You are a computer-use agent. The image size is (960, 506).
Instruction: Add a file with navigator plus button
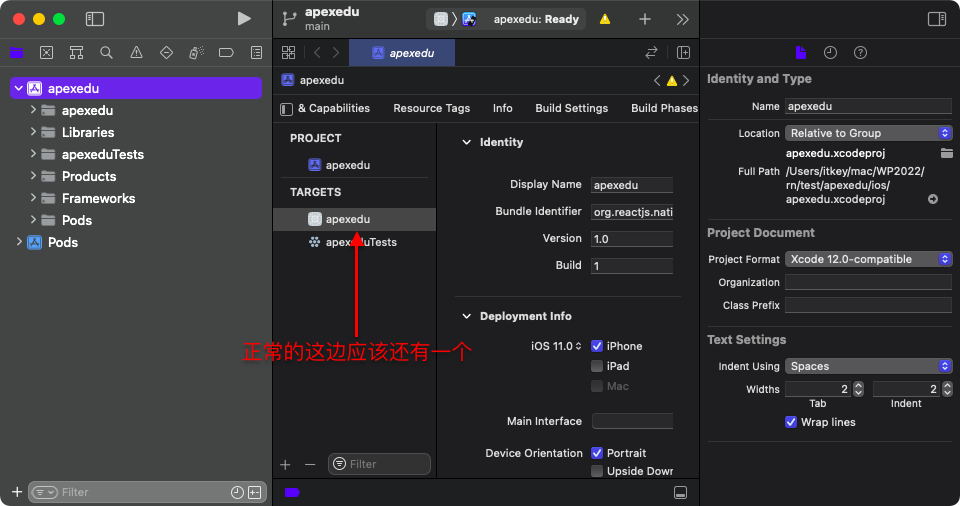[17, 492]
